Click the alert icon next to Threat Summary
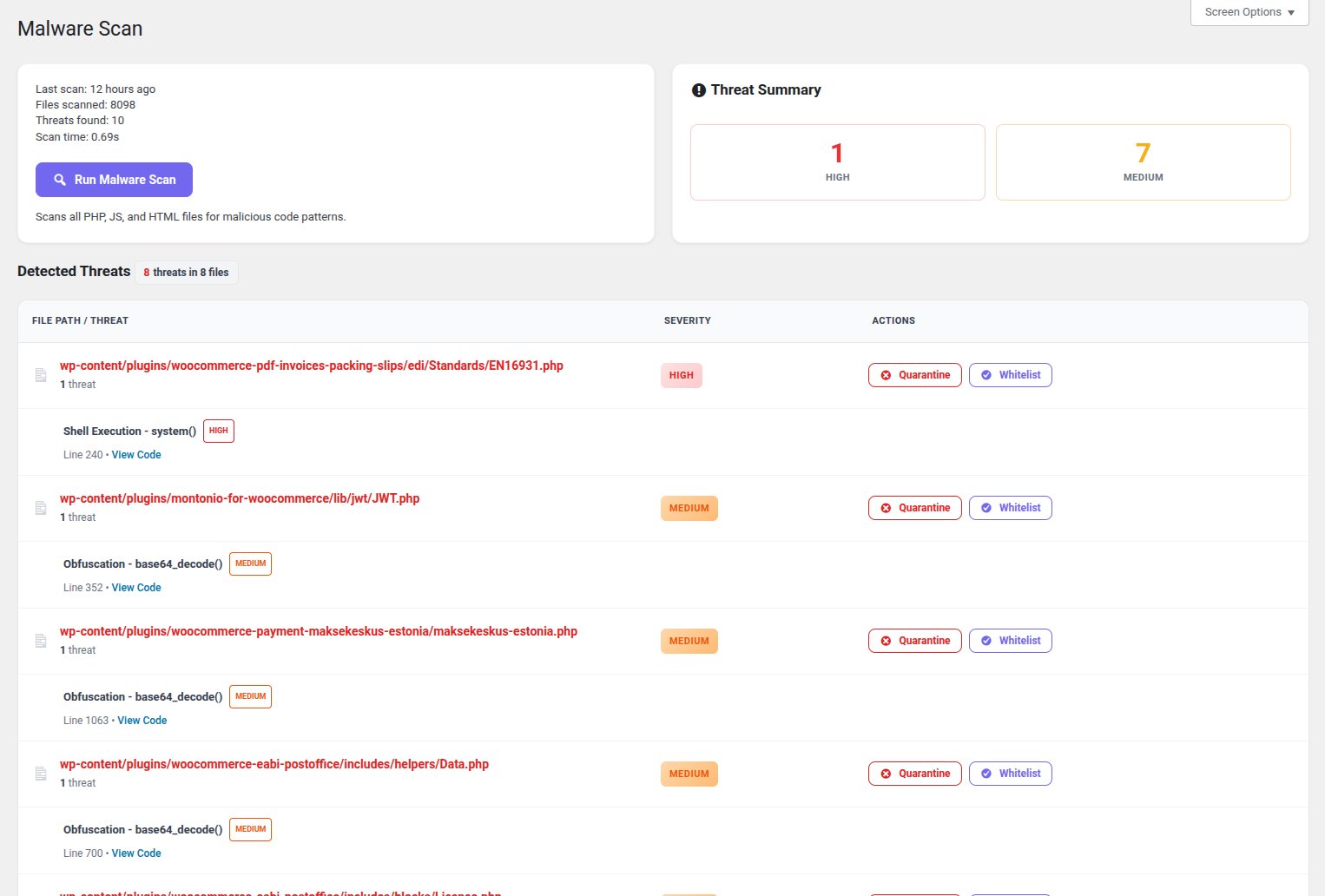 point(699,89)
